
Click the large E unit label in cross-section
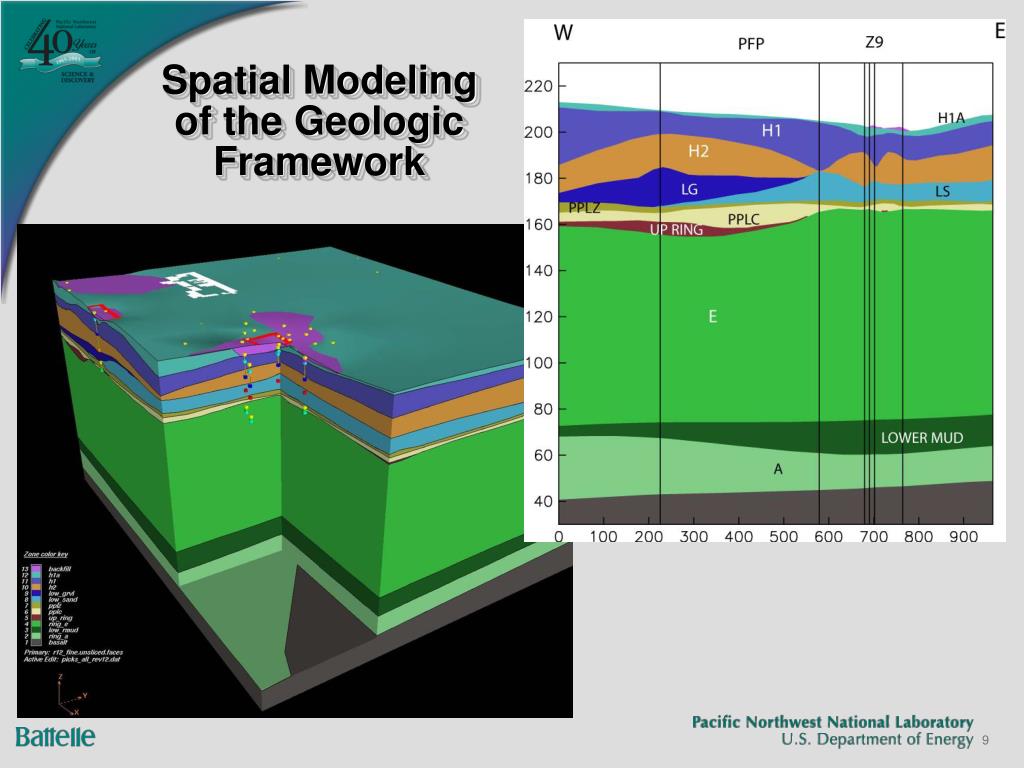click(x=712, y=317)
